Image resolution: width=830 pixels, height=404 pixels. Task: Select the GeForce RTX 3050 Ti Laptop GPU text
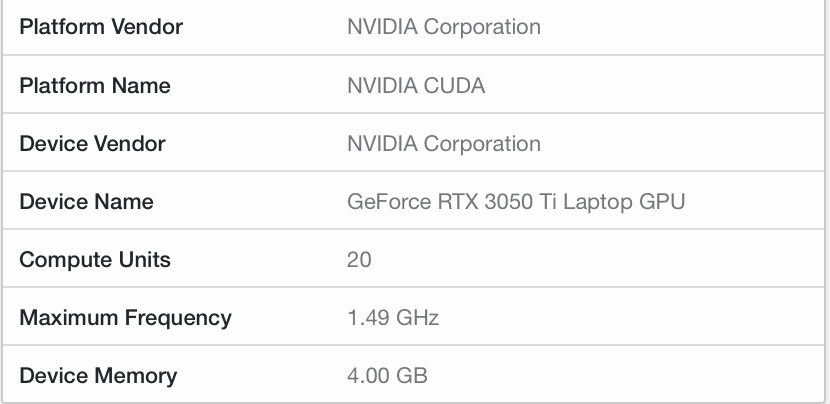(515, 202)
